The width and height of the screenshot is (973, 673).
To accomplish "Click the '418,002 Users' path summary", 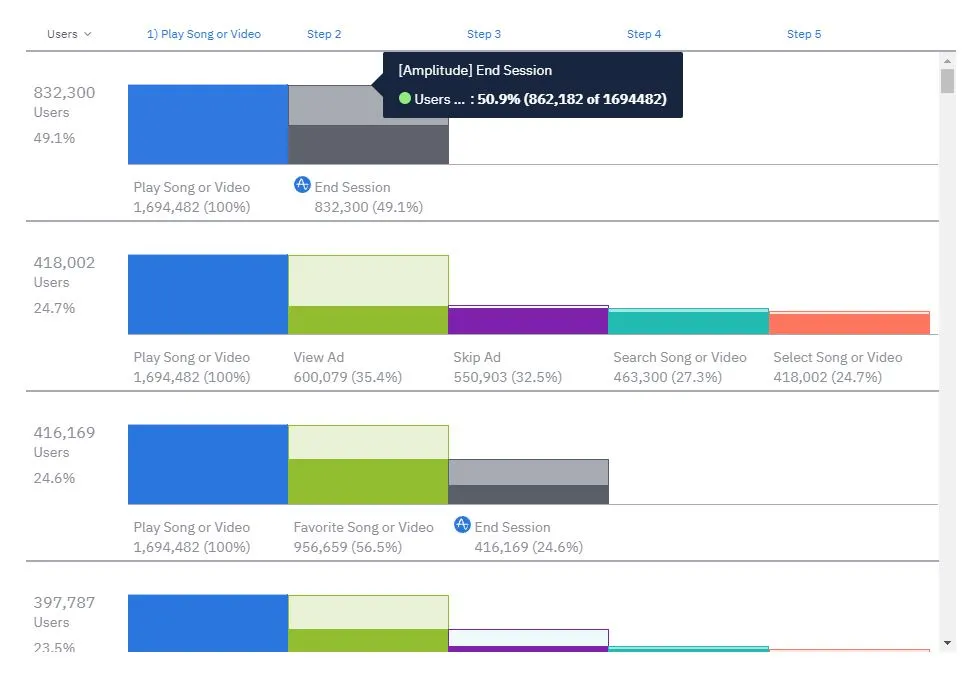I will [65, 272].
